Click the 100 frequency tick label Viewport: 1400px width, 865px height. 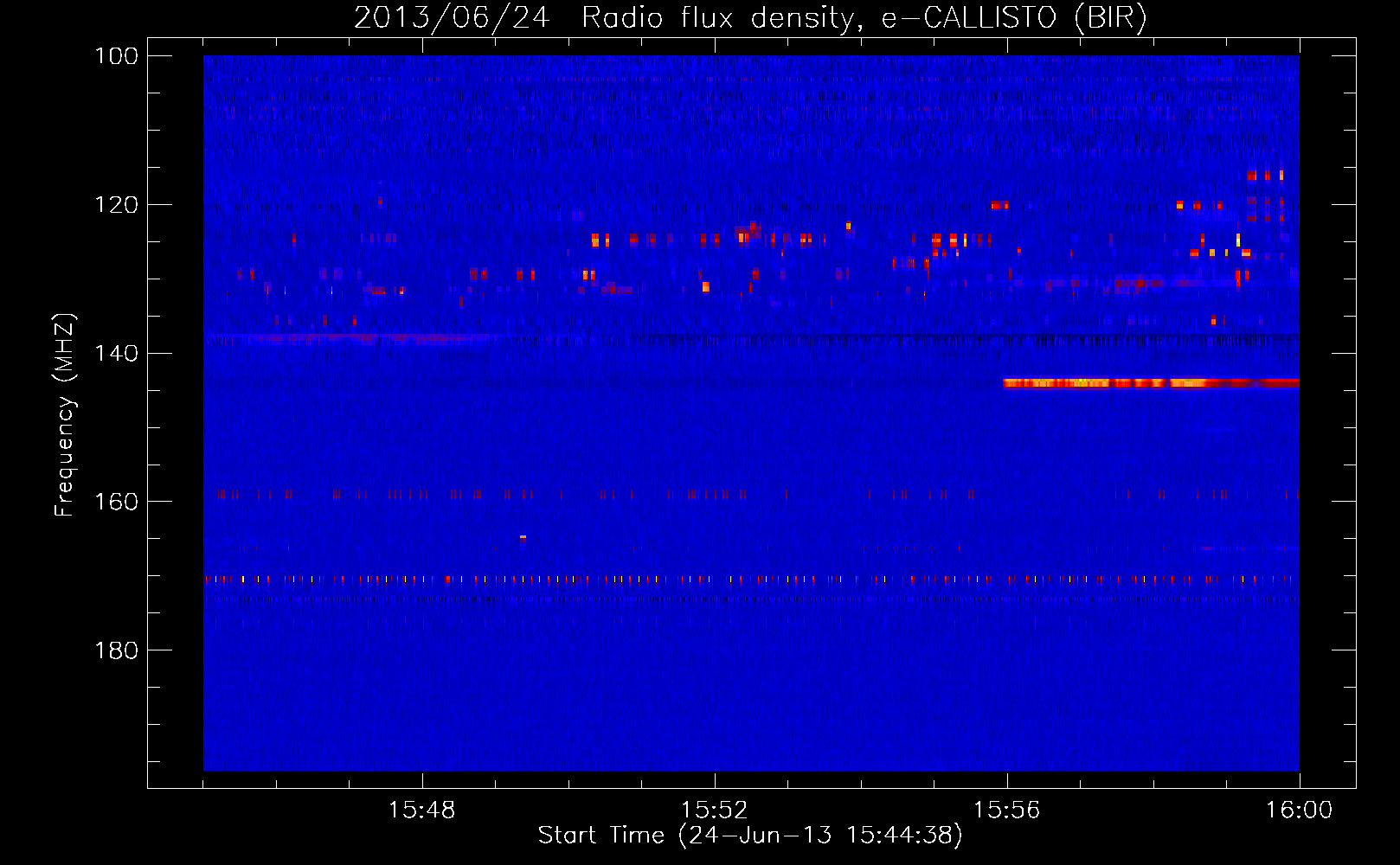click(117, 56)
